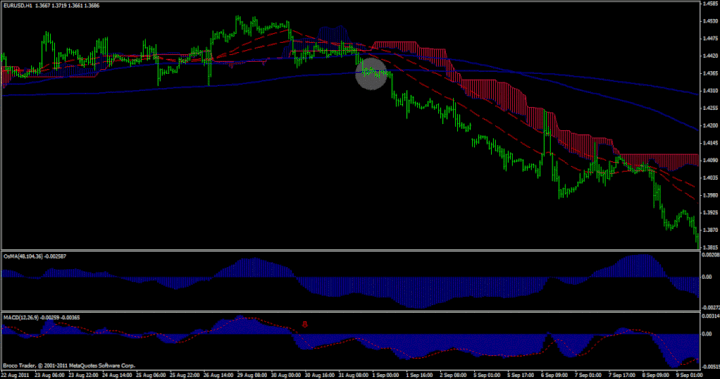The image size is (720, 379).
Task: Click the 1 Sep 00:00 time label
Action: (385, 375)
